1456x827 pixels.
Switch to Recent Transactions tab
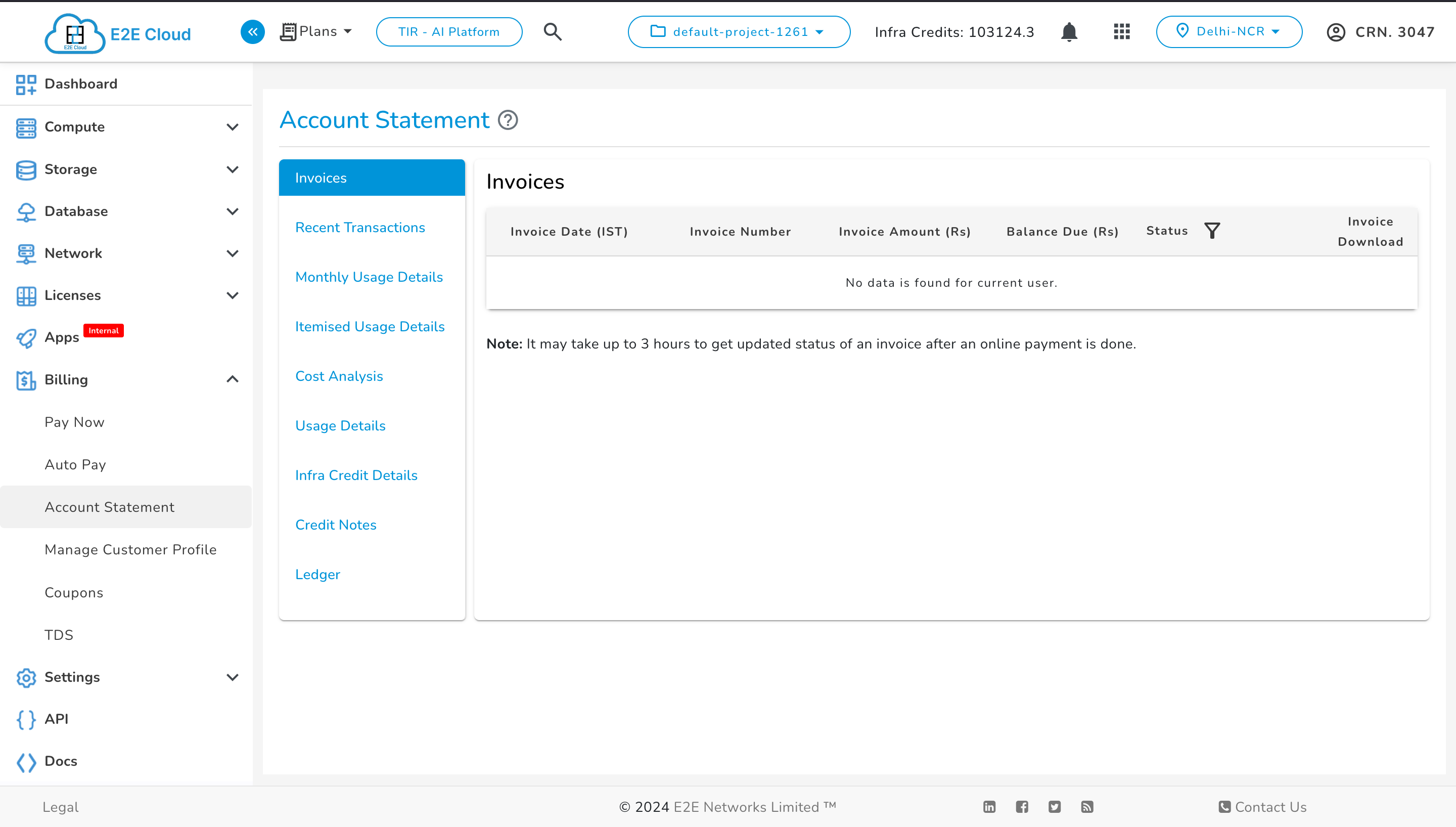point(360,228)
